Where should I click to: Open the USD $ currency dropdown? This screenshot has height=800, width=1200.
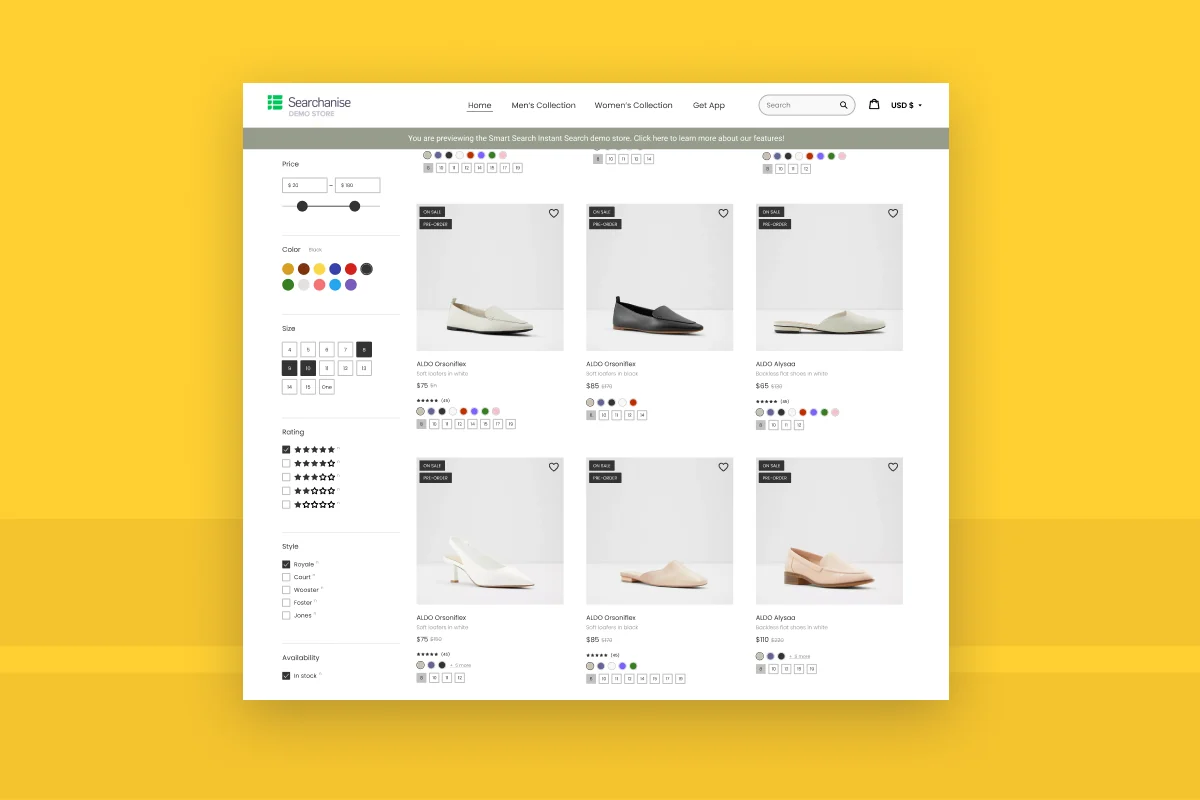(906, 105)
